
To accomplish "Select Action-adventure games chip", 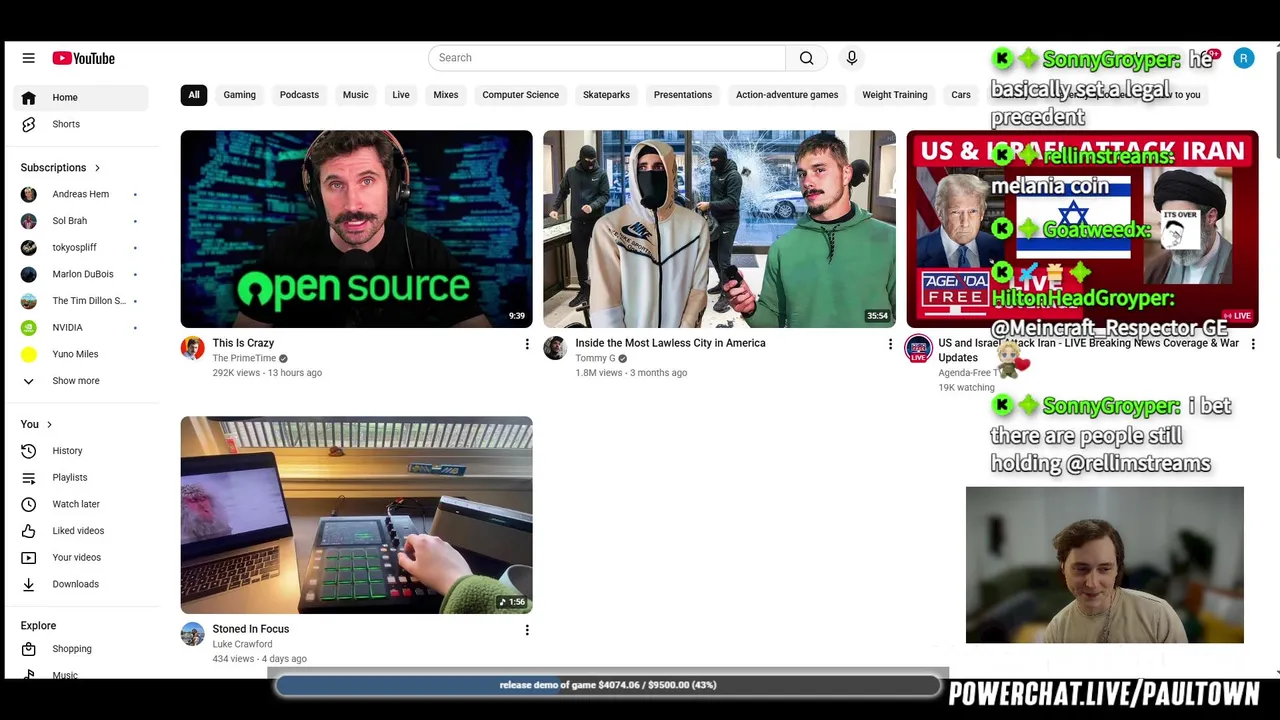I will click(787, 95).
